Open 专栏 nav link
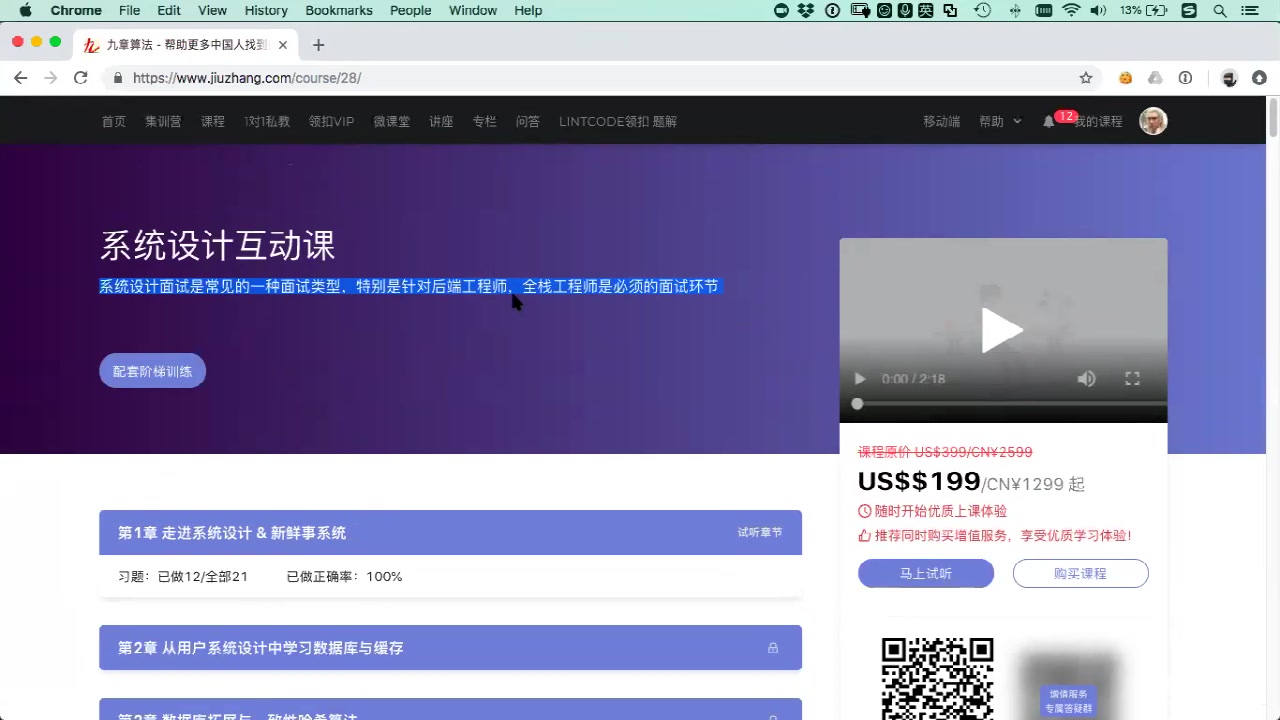 (484, 121)
